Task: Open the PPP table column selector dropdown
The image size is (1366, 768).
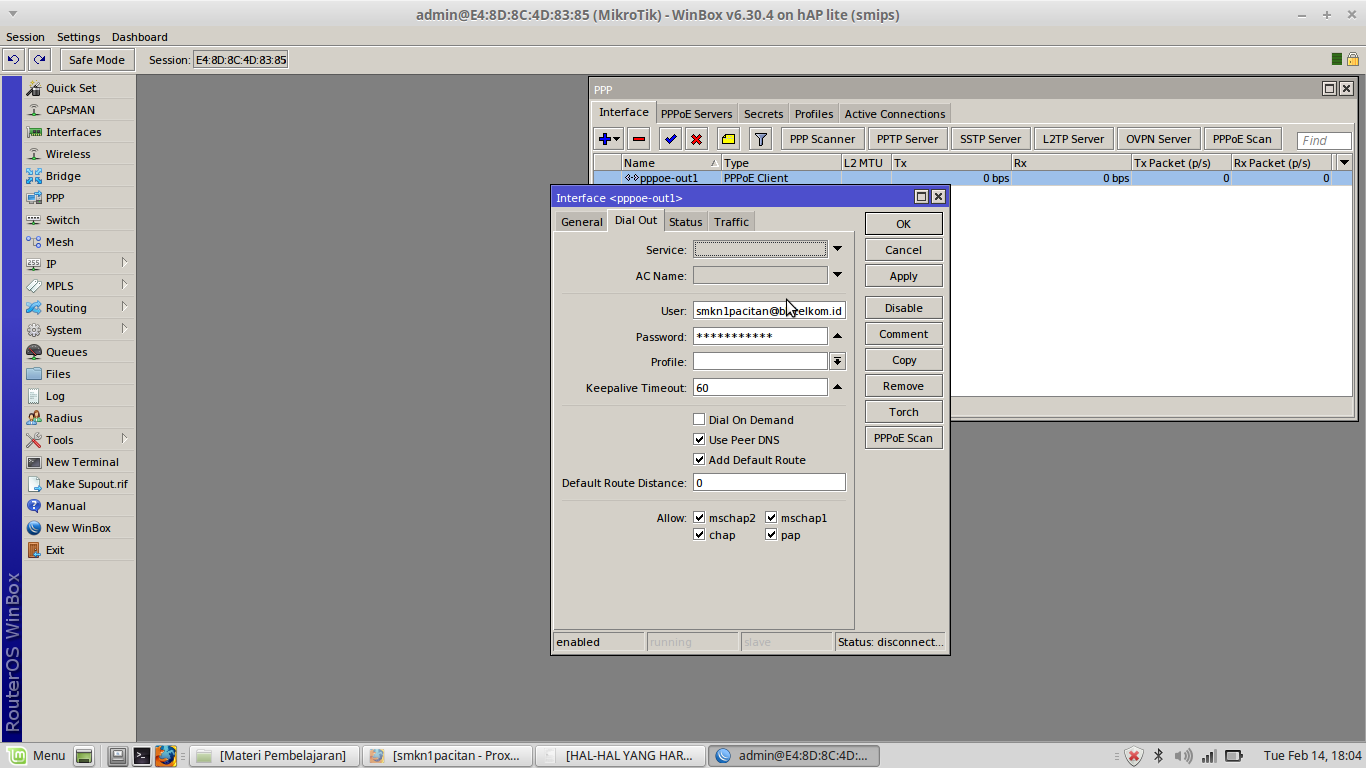Action: point(1344,162)
